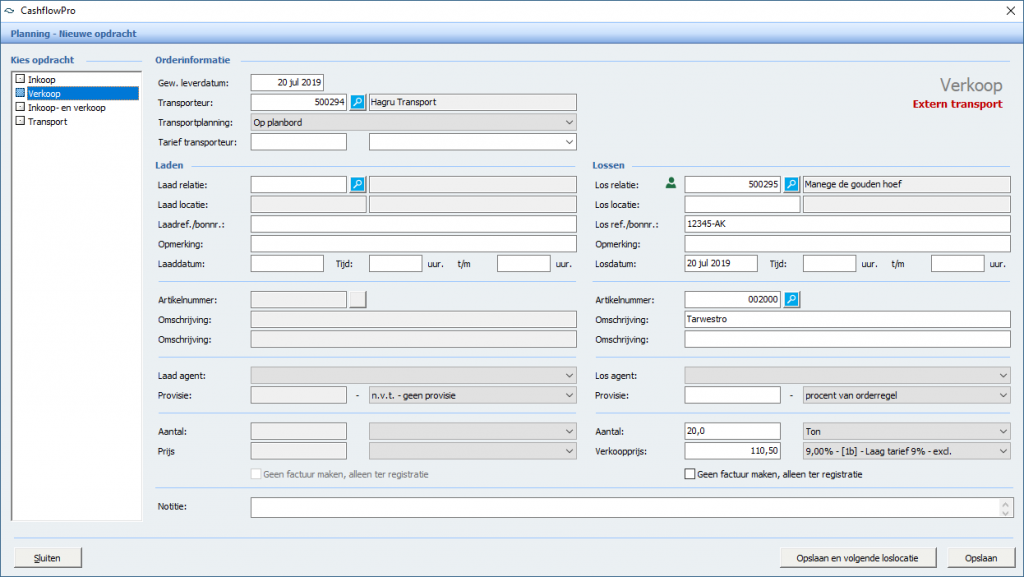This screenshot has height=577, width=1024.
Task: Click Lossen Artikelnummer field 002000
Action: point(732,300)
